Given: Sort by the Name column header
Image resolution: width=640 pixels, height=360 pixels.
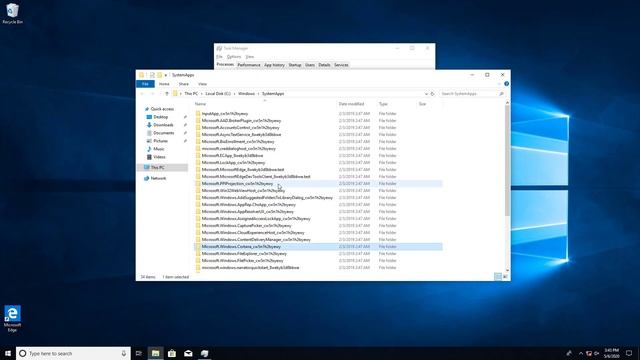Looking at the screenshot, I should pyautogui.click(x=265, y=104).
